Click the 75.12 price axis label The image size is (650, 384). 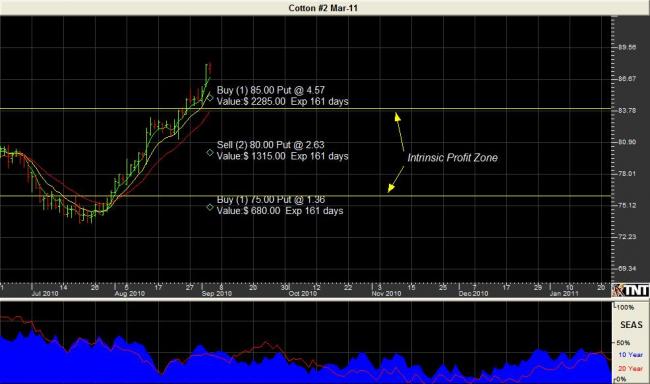(627, 205)
